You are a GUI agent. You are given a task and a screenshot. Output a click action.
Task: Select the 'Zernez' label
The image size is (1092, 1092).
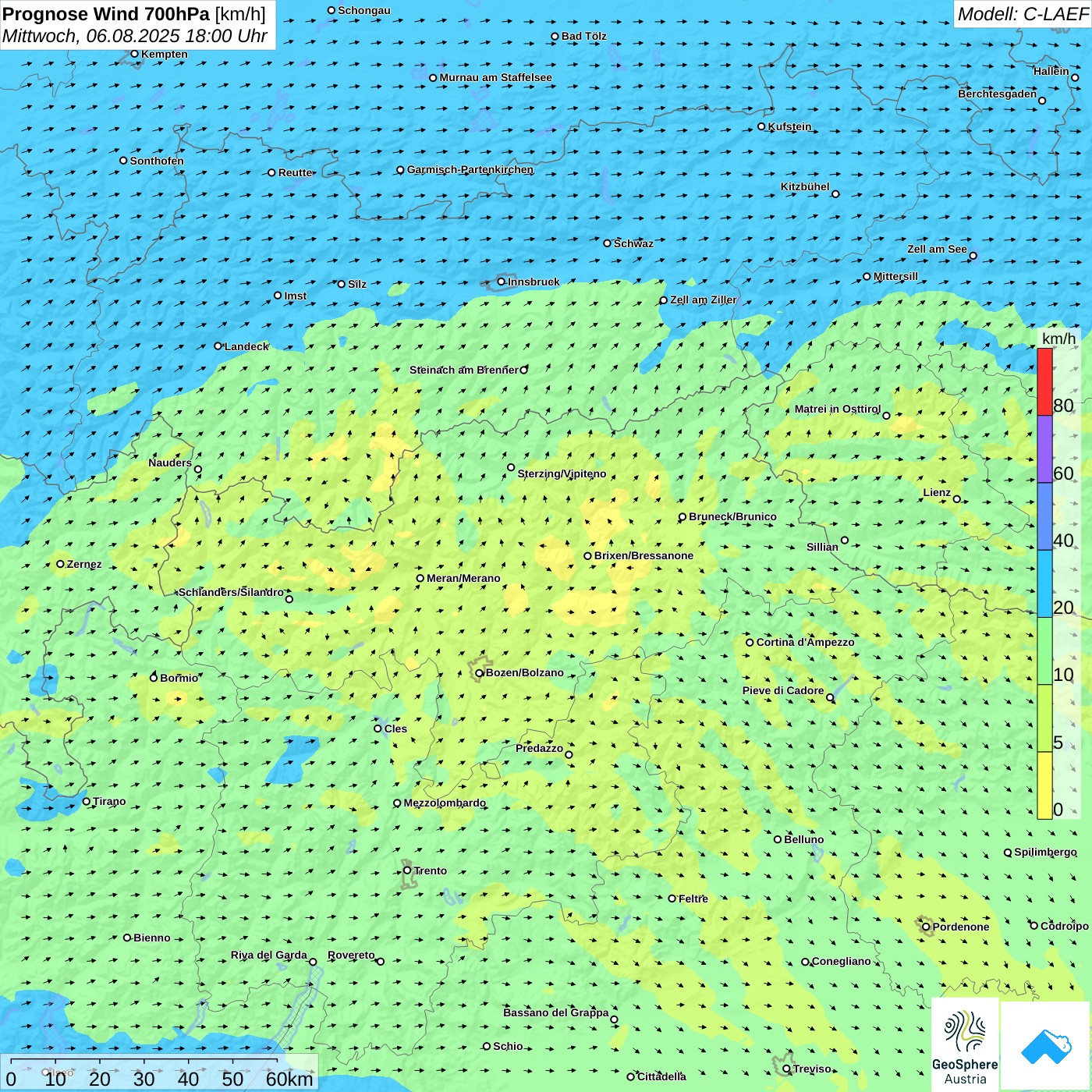pyautogui.click(x=84, y=564)
